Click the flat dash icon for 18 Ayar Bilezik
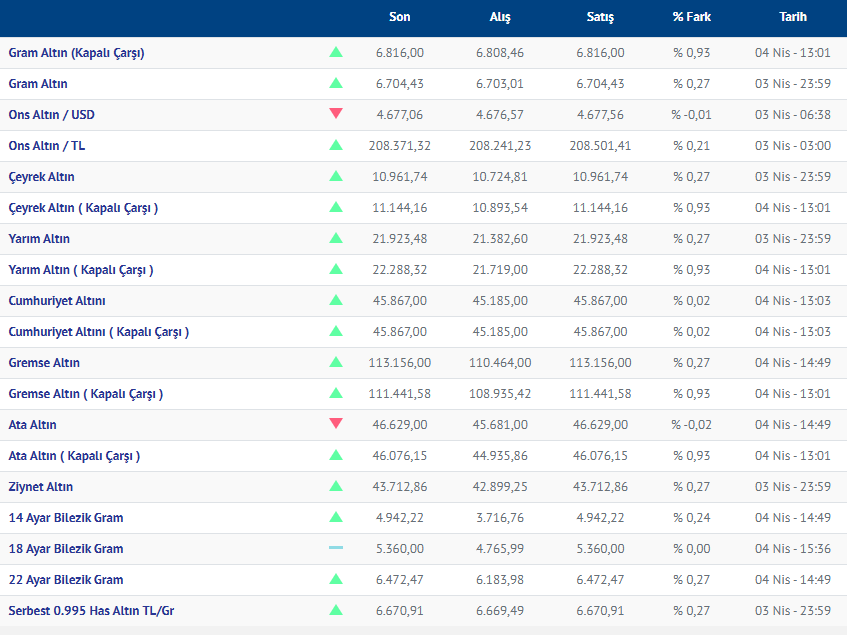This screenshot has width=847, height=635. coord(336,548)
